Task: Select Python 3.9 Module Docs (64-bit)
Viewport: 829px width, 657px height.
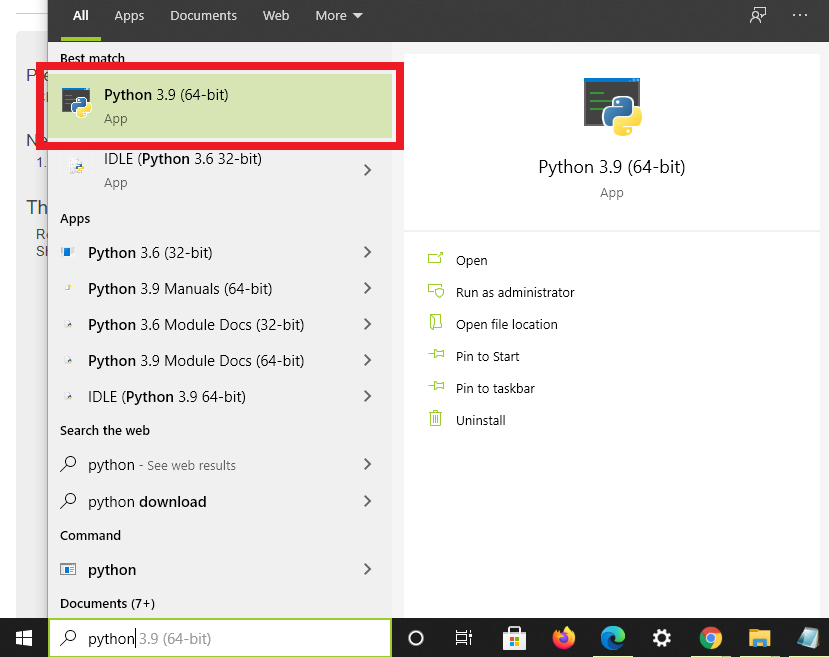Action: (220, 360)
